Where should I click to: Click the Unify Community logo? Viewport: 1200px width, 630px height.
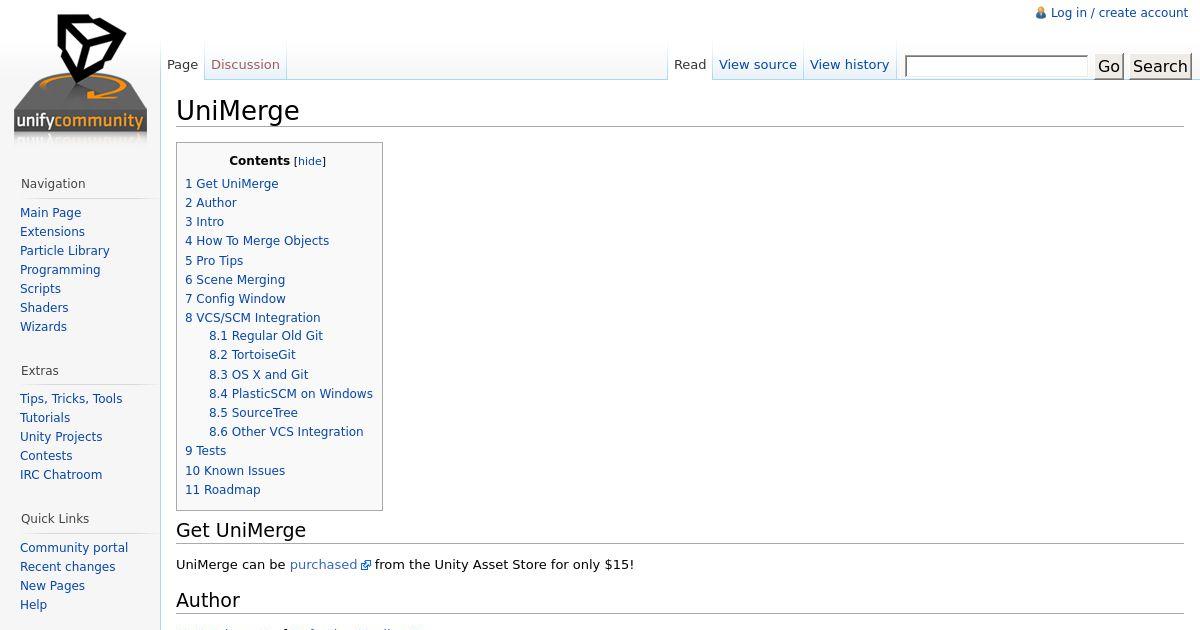pyautogui.click(x=80, y=78)
